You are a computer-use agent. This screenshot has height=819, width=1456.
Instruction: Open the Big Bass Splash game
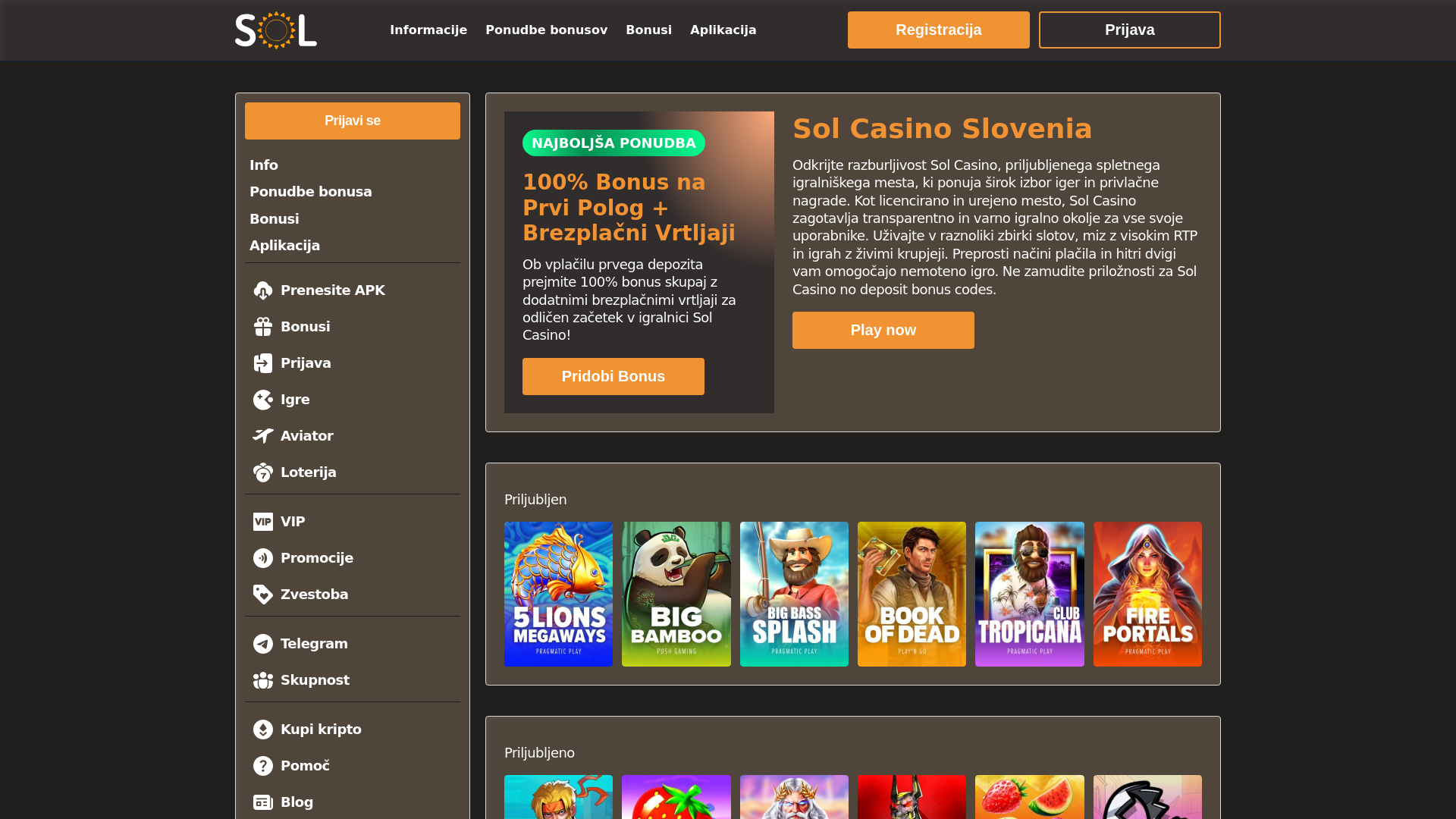click(x=794, y=595)
